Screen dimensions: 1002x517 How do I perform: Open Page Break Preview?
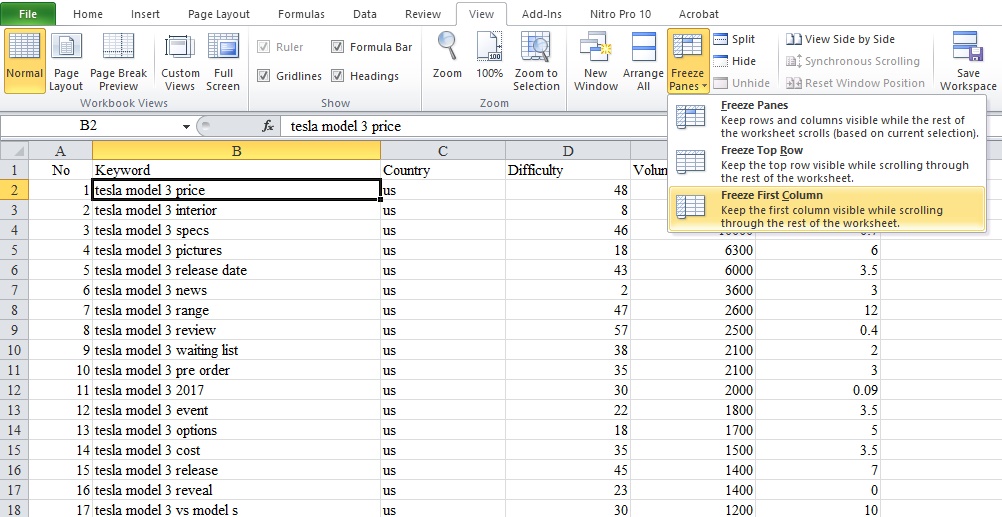click(118, 62)
